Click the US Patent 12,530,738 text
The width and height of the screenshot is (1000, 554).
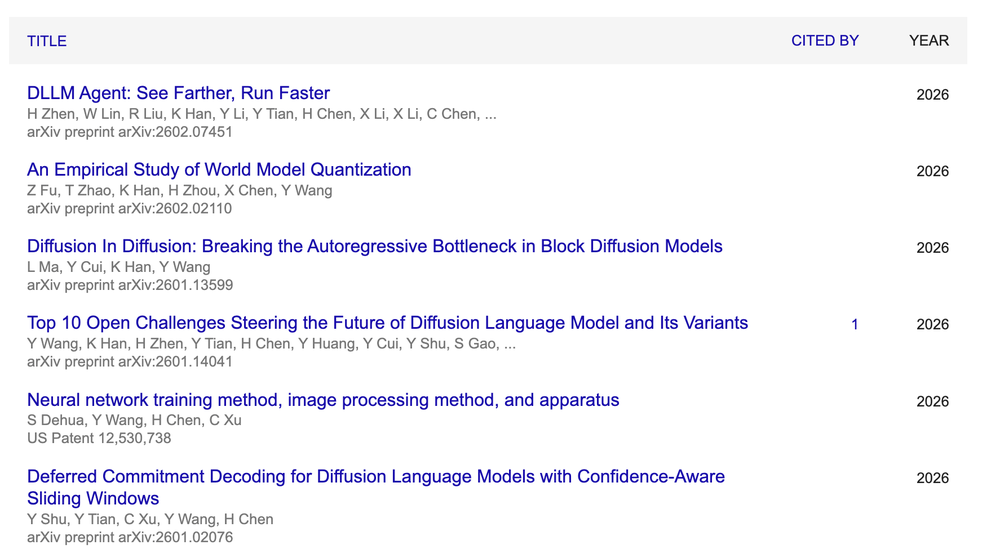click(x=99, y=438)
